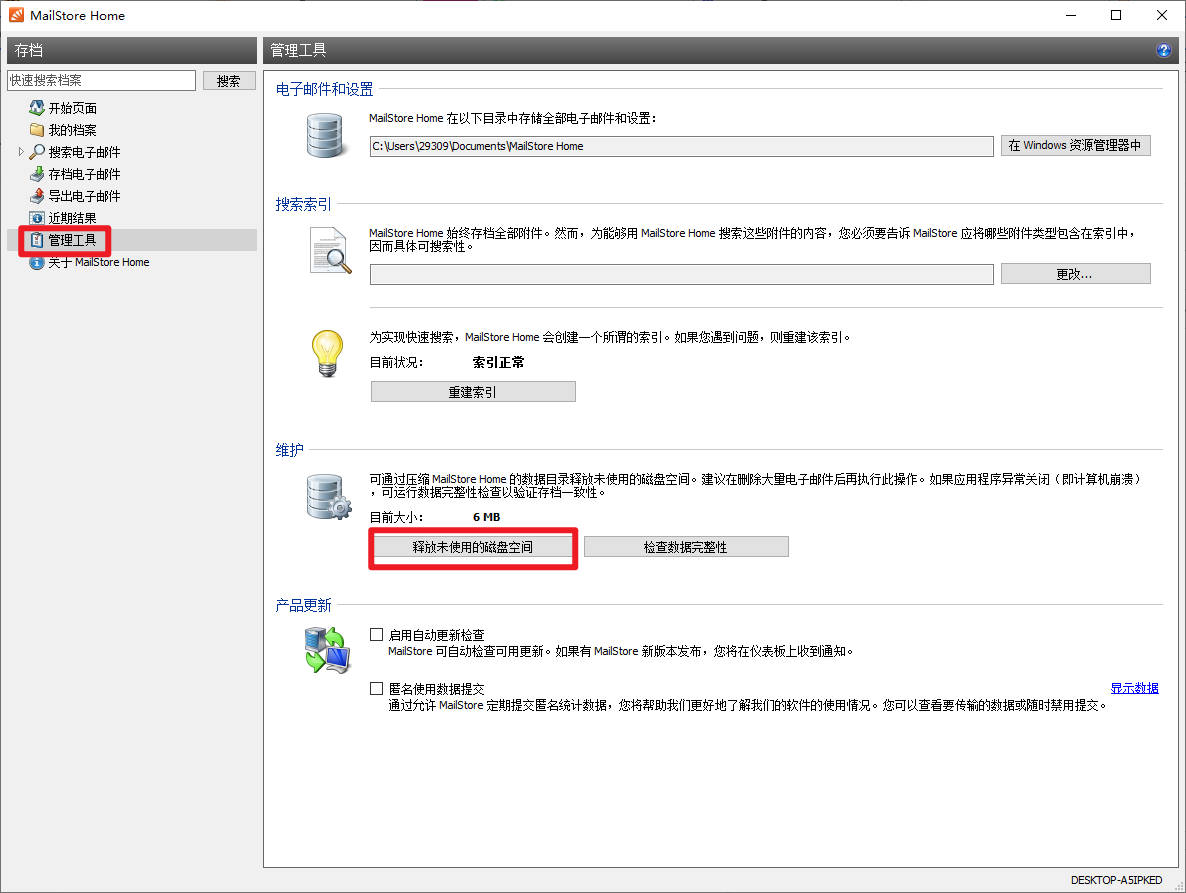This screenshot has height=893, width=1186.
Task: Open 关于 MailStore Home
Action: [98, 262]
